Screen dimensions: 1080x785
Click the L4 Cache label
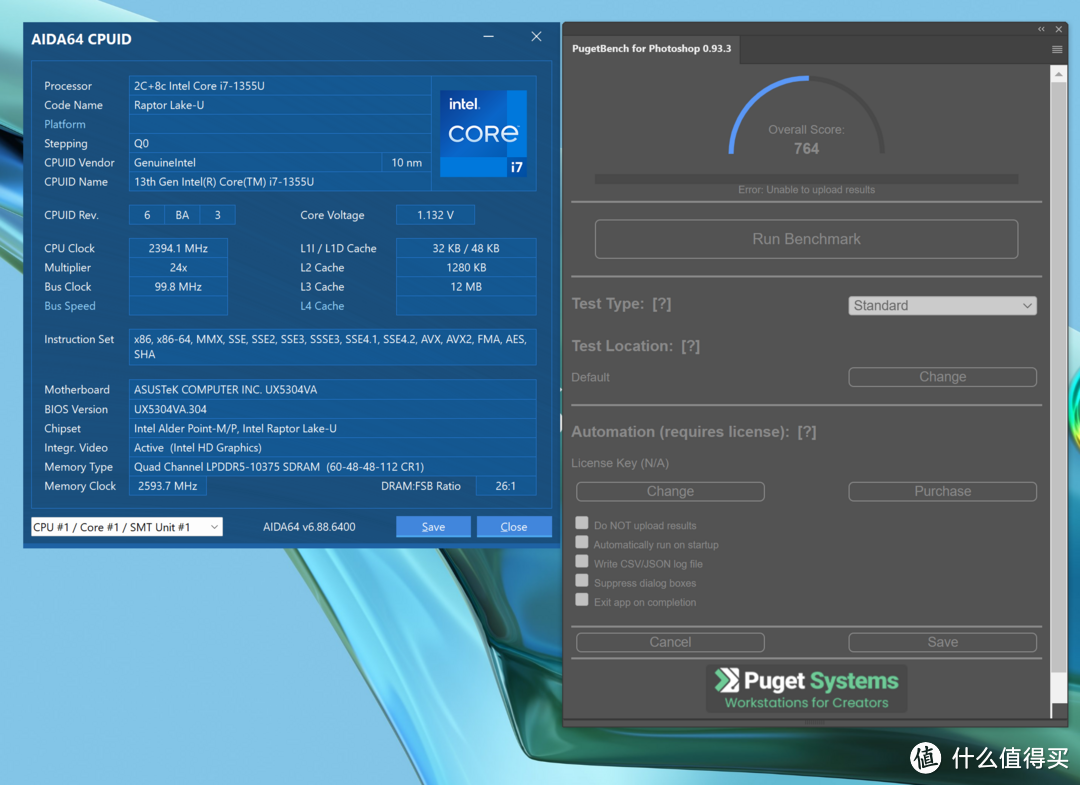[322, 306]
